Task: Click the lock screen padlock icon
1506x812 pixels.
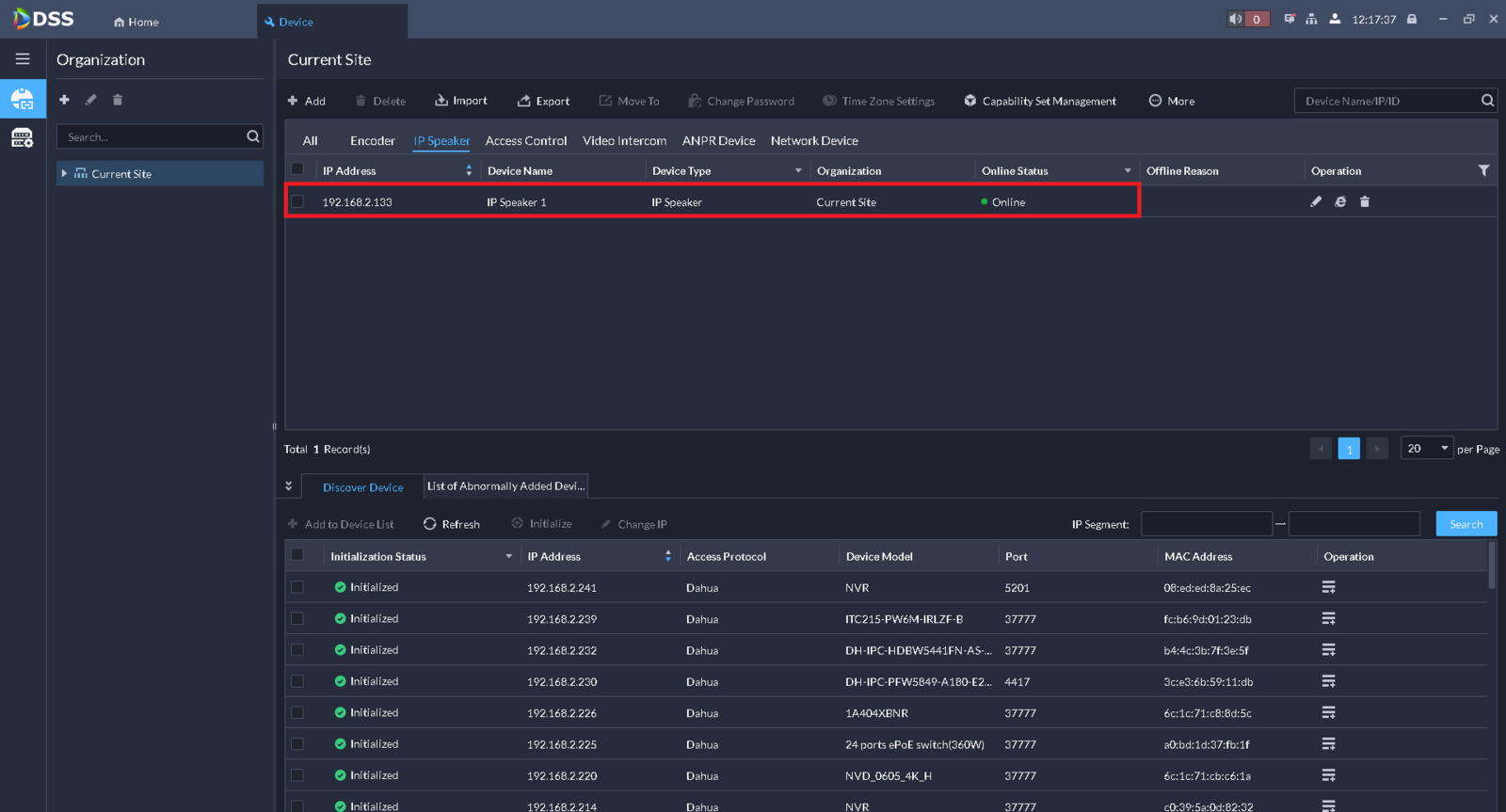Action: (1412, 19)
